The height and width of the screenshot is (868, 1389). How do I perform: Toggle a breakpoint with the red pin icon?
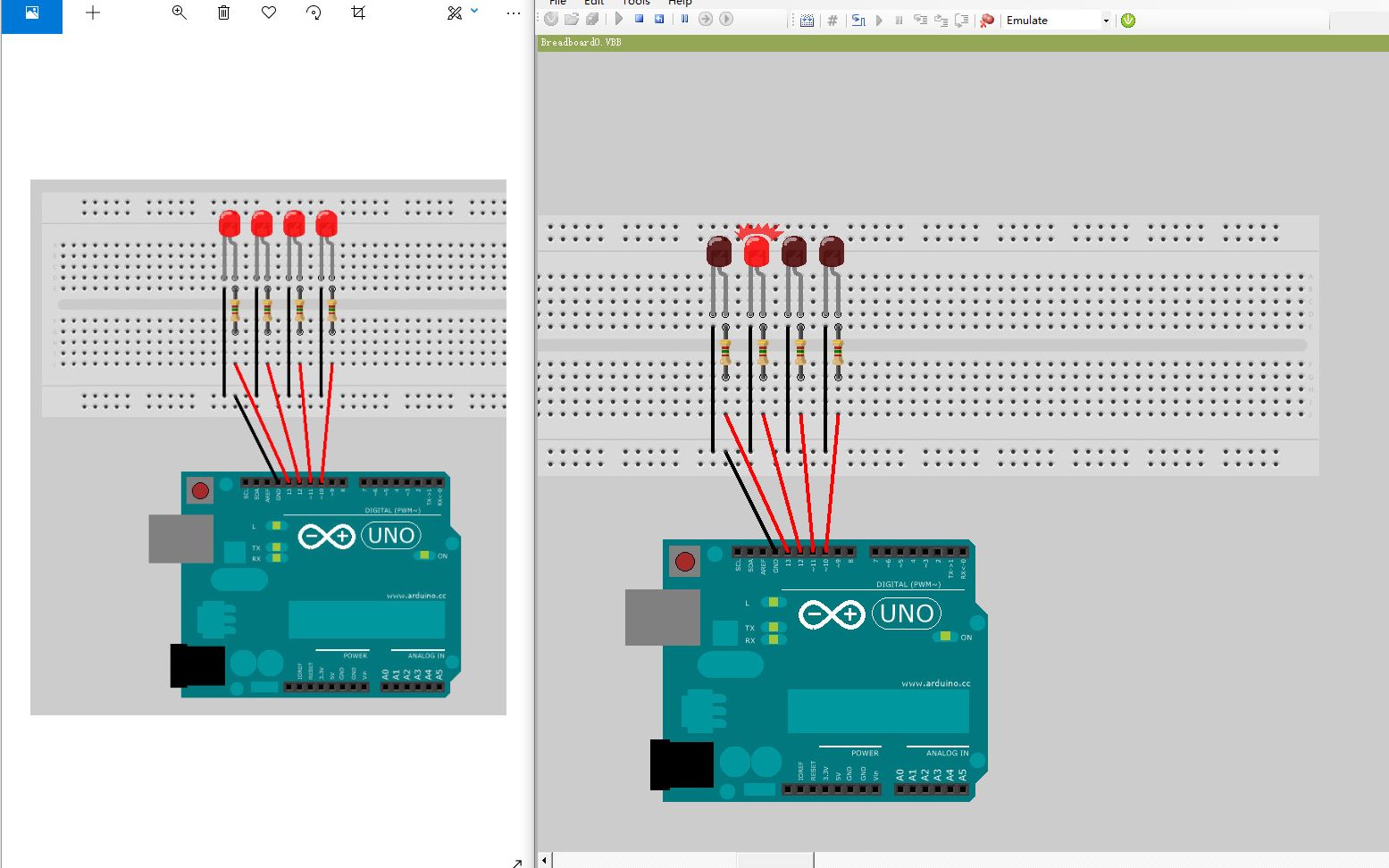(x=986, y=20)
